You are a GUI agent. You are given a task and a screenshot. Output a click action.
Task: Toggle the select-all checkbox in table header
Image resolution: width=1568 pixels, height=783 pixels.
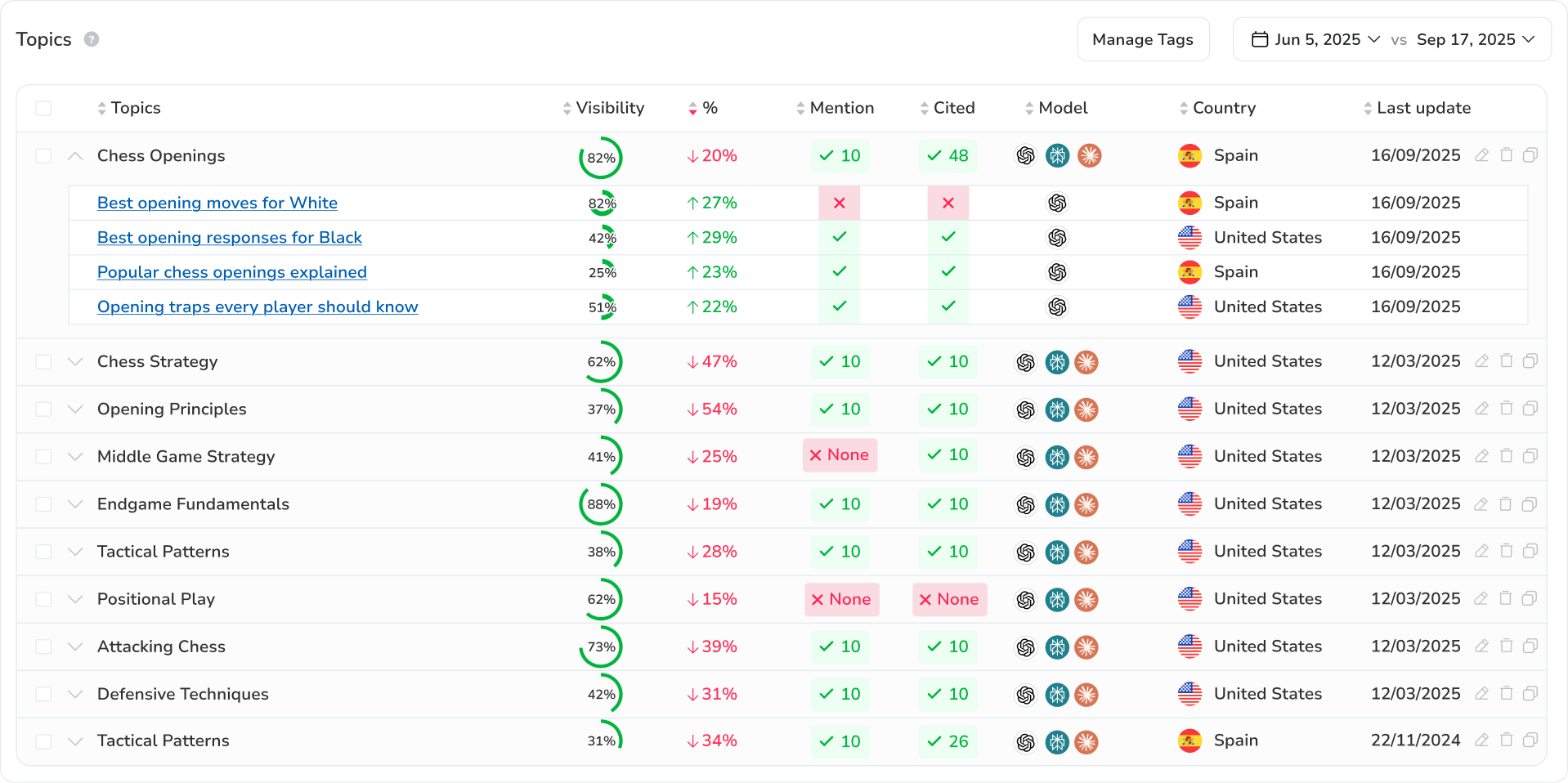[43, 108]
